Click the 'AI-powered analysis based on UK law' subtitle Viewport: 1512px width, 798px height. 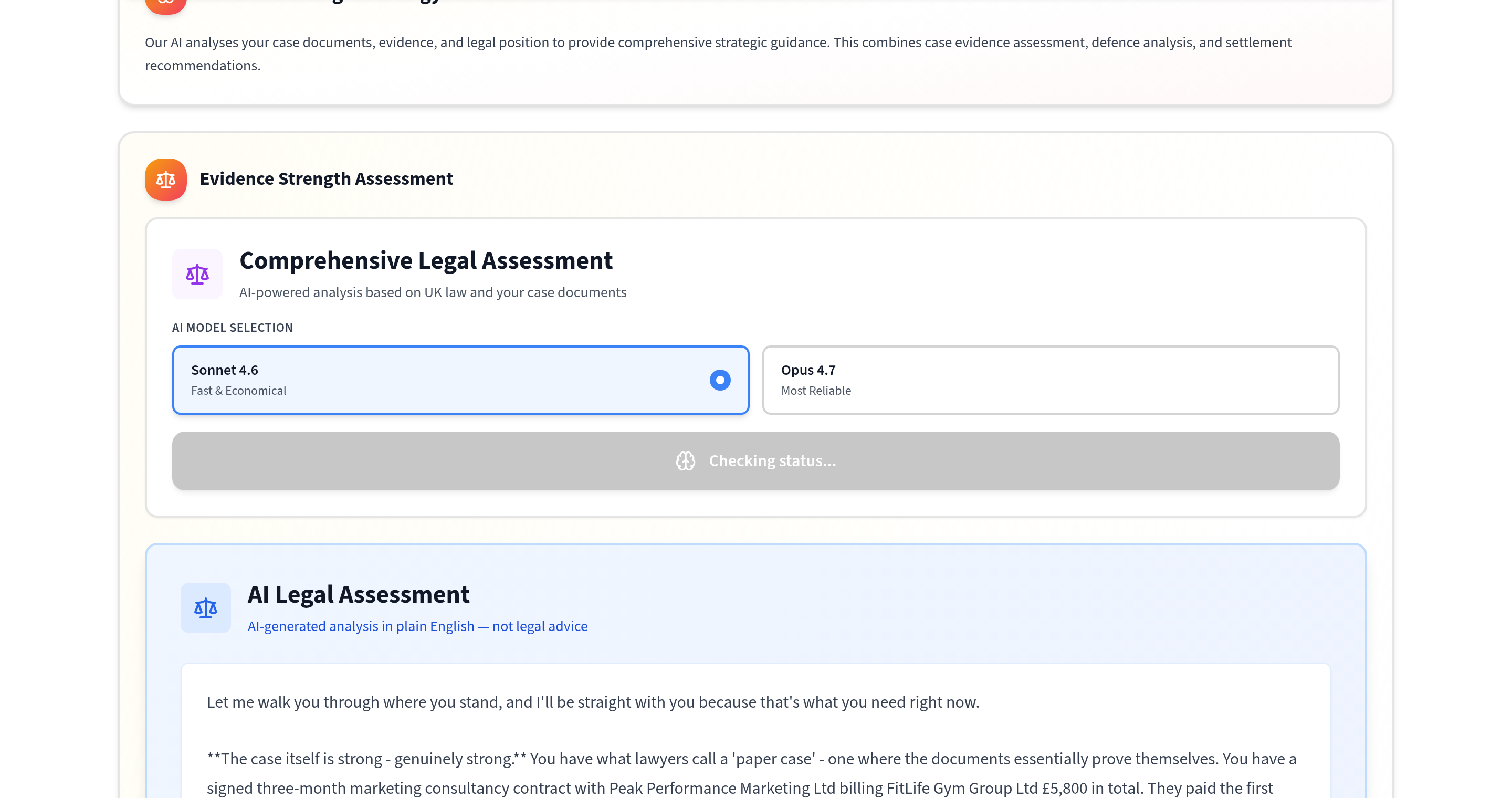point(433,292)
